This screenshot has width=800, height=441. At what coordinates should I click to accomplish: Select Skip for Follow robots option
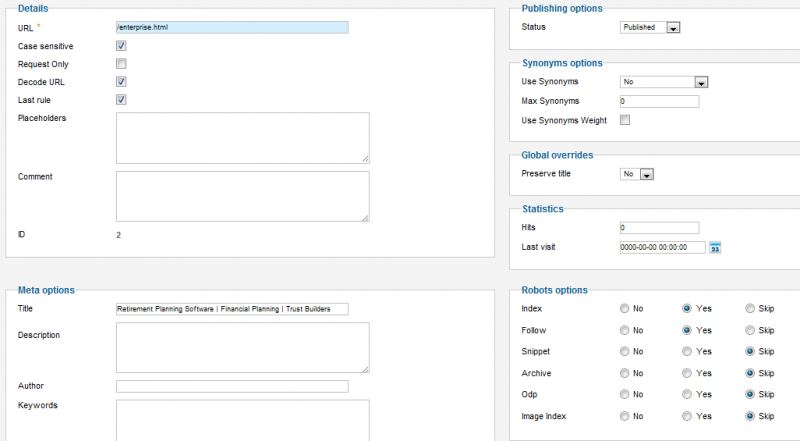click(749, 330)
